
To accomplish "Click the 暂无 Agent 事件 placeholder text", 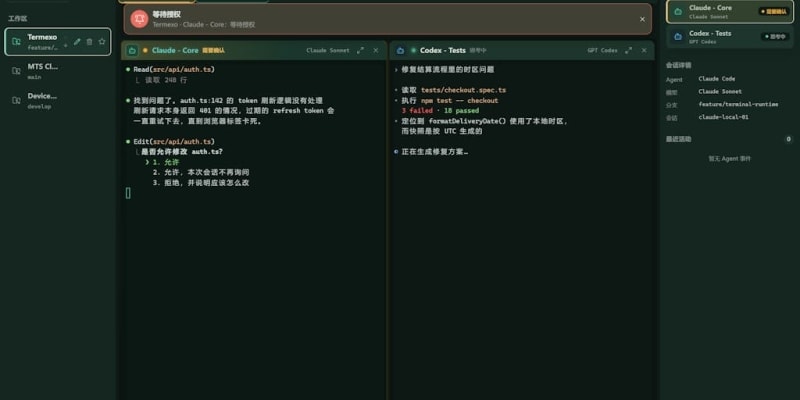I will (x=729, y=159).
